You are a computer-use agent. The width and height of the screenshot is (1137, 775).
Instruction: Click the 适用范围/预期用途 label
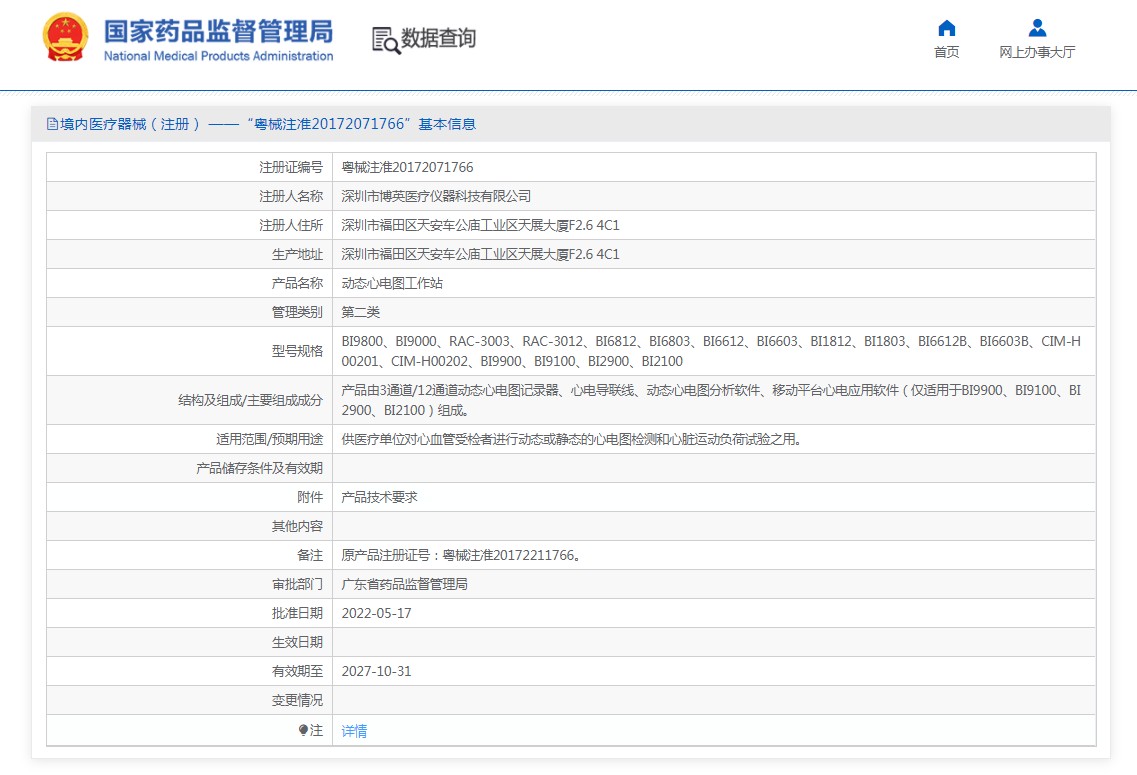point(269,439)
